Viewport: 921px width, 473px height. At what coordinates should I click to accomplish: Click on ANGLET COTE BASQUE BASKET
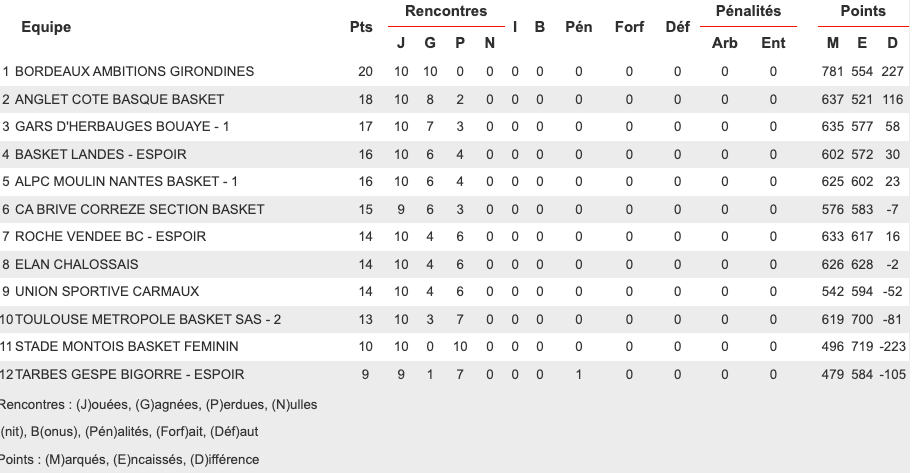point(119,100)
